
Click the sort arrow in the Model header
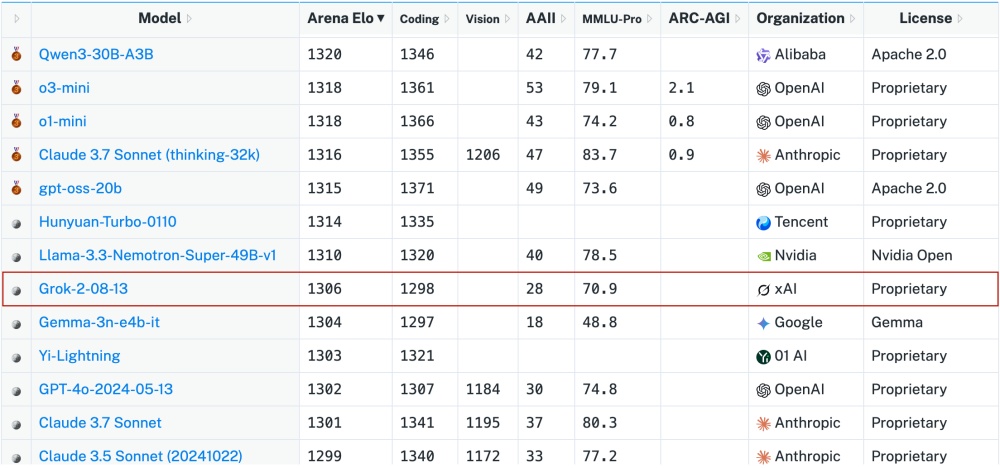(x=190, y=18)
